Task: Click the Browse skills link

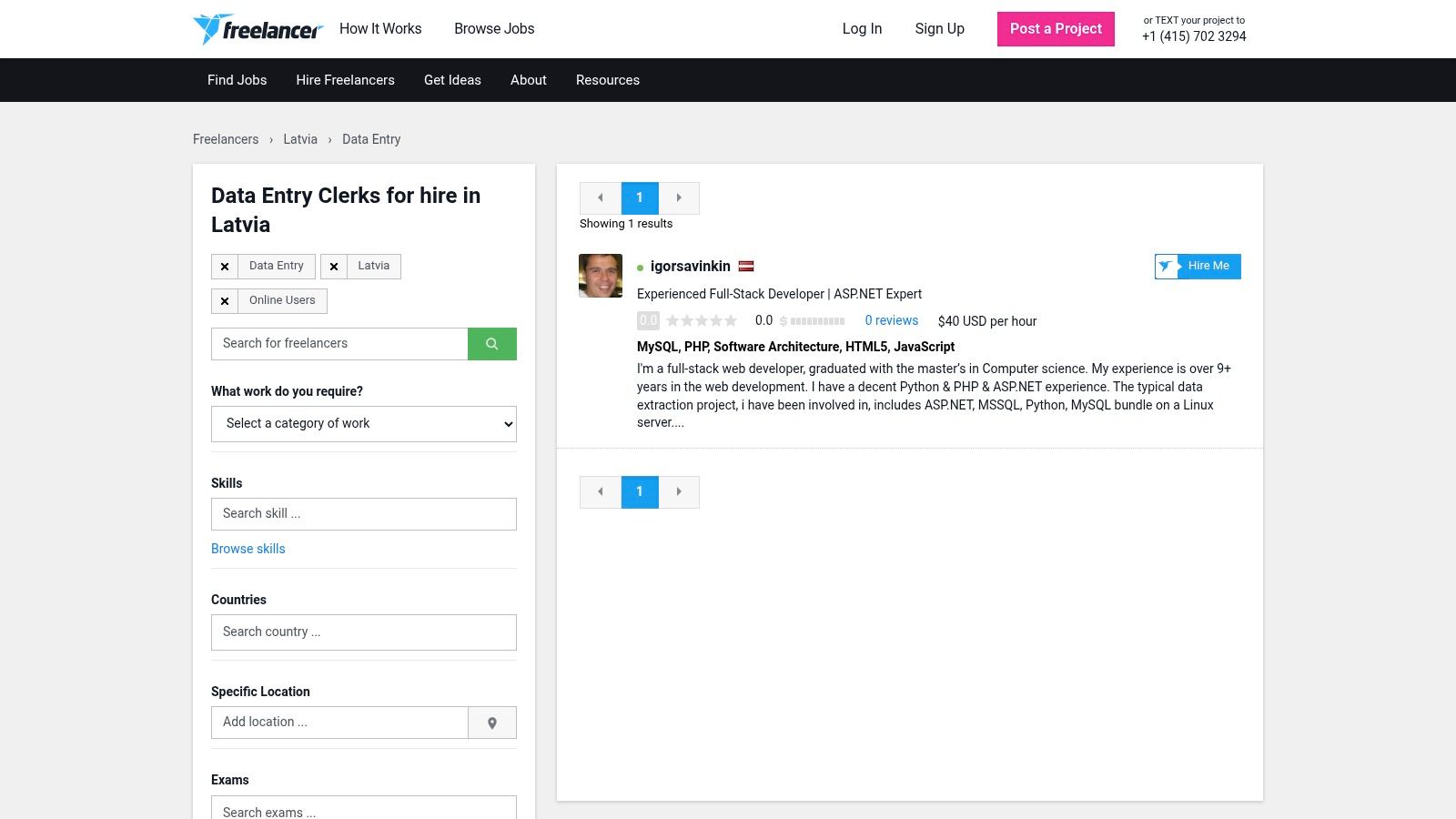Action: coord(248,549)
